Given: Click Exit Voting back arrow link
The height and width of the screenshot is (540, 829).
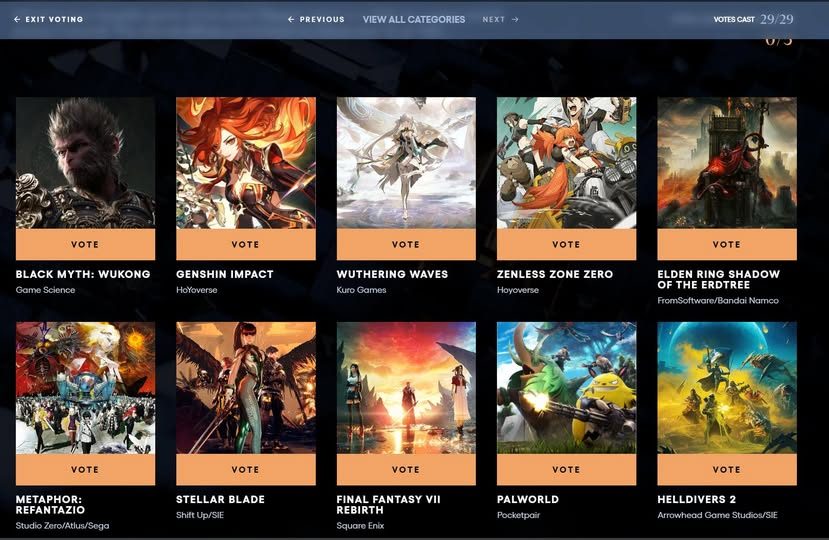Looking at the screenshot, I should click(x=48, y=19).
